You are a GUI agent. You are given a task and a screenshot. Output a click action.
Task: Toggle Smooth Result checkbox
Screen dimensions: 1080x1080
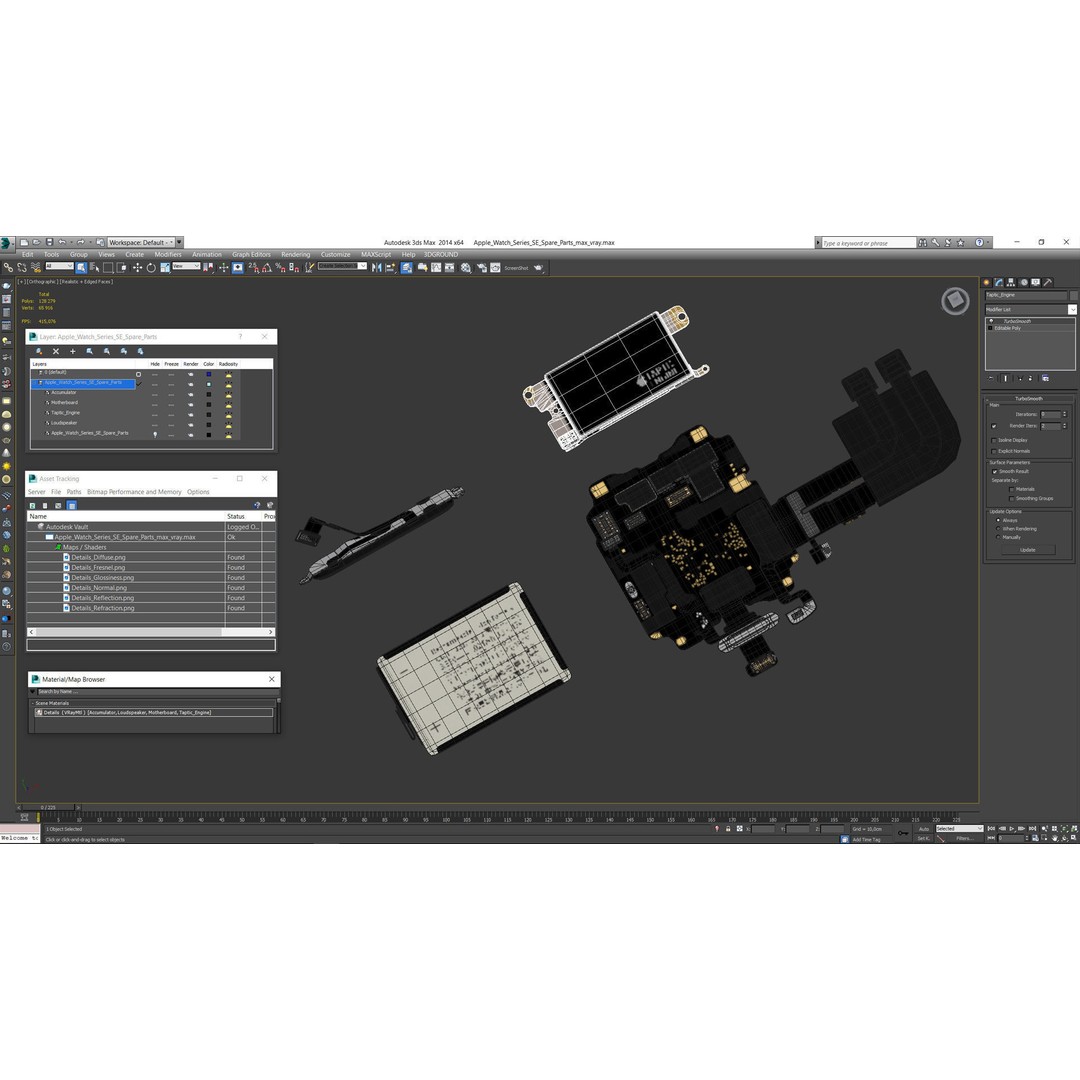995,472
